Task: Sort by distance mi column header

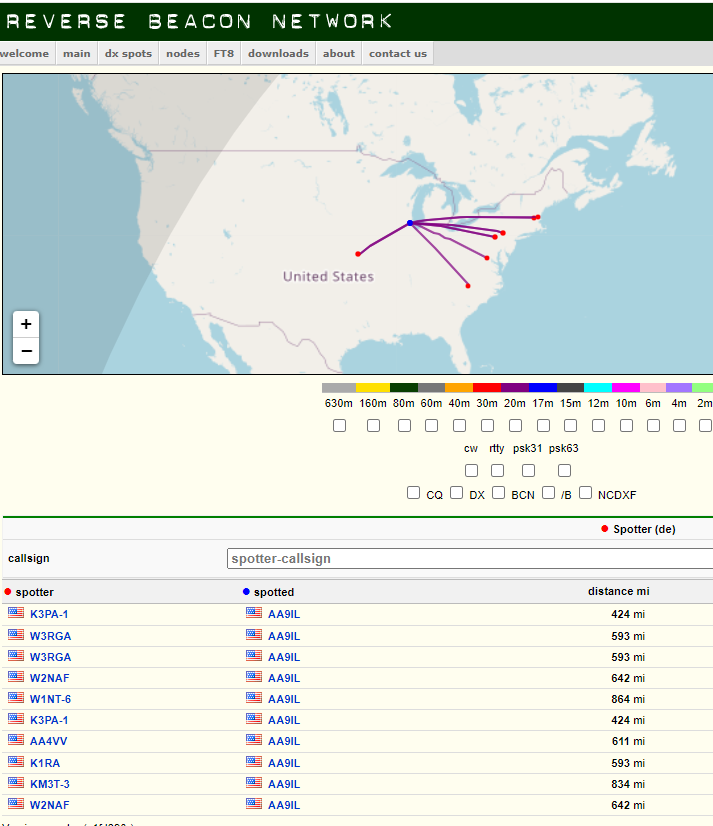Action: click(x=617, y=591)
